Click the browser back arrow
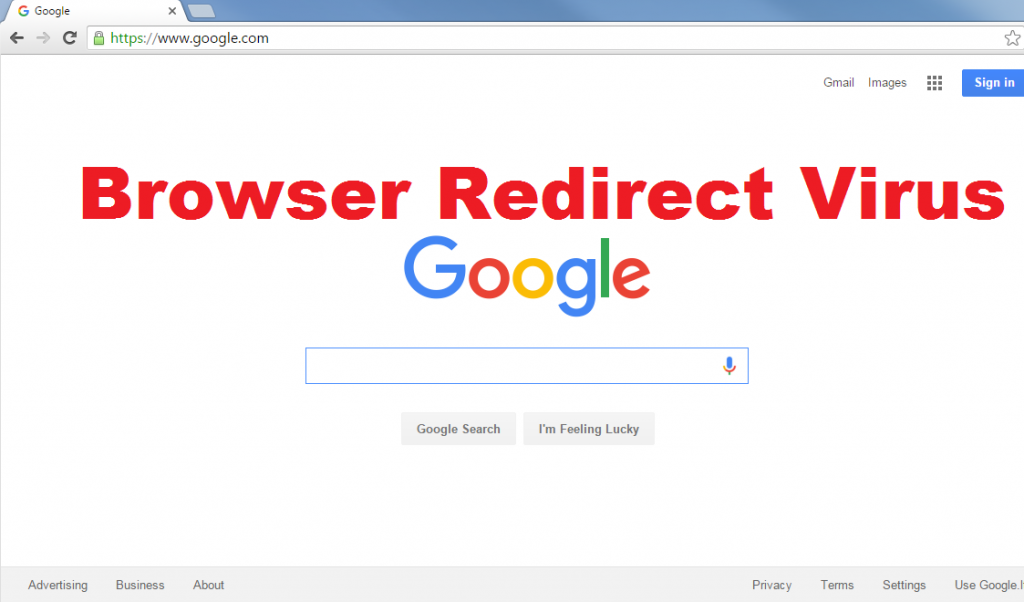 click(17, 38)
